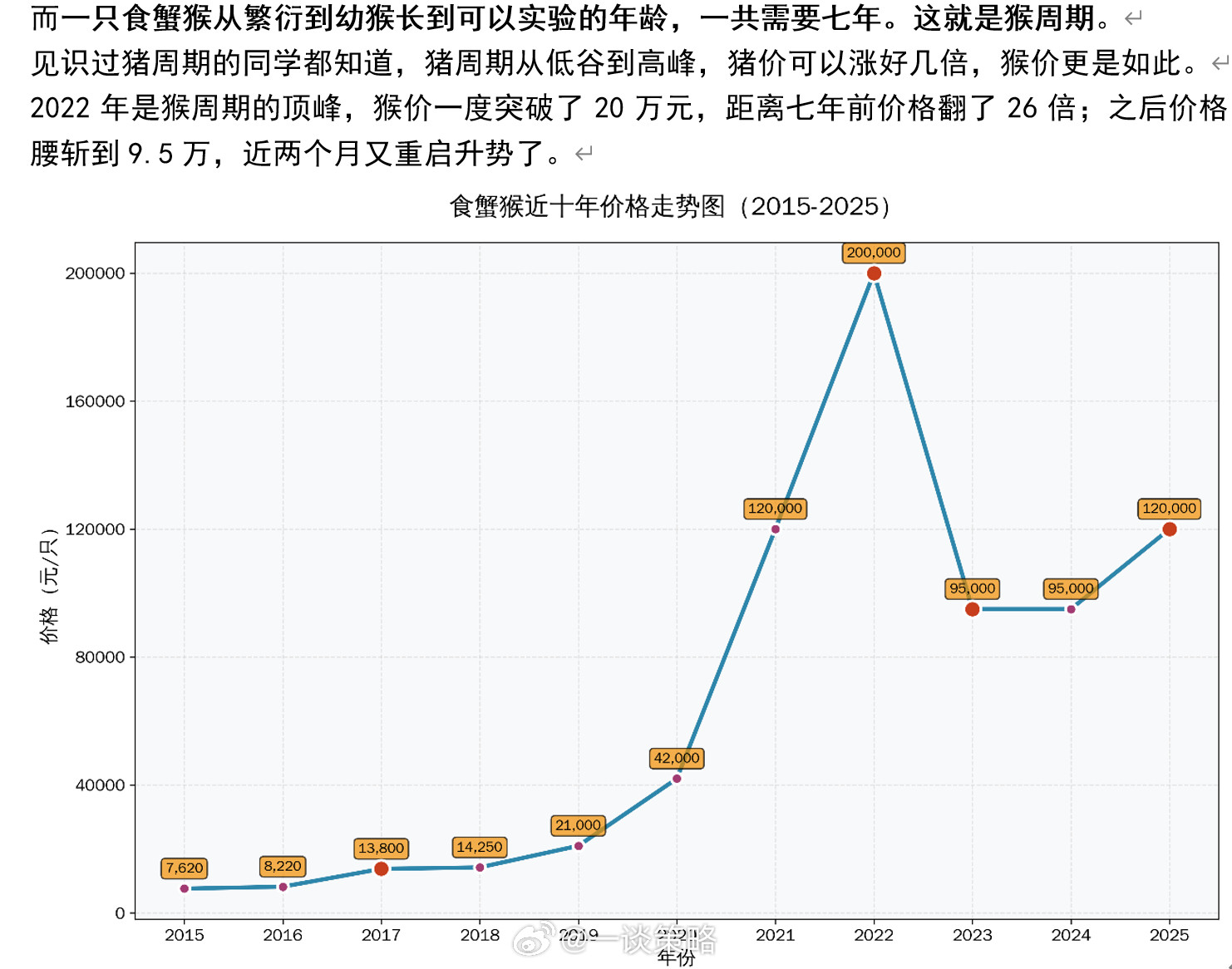Click the 2021 x-axis tick label
Screen dimensions: 1232x969
[775, 935]
